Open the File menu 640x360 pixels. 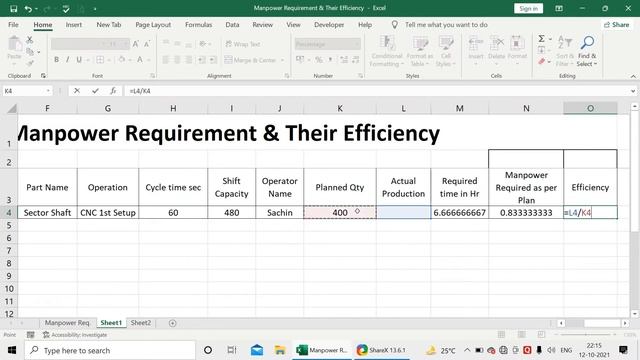pyautogui.click(x=13, y=24)
